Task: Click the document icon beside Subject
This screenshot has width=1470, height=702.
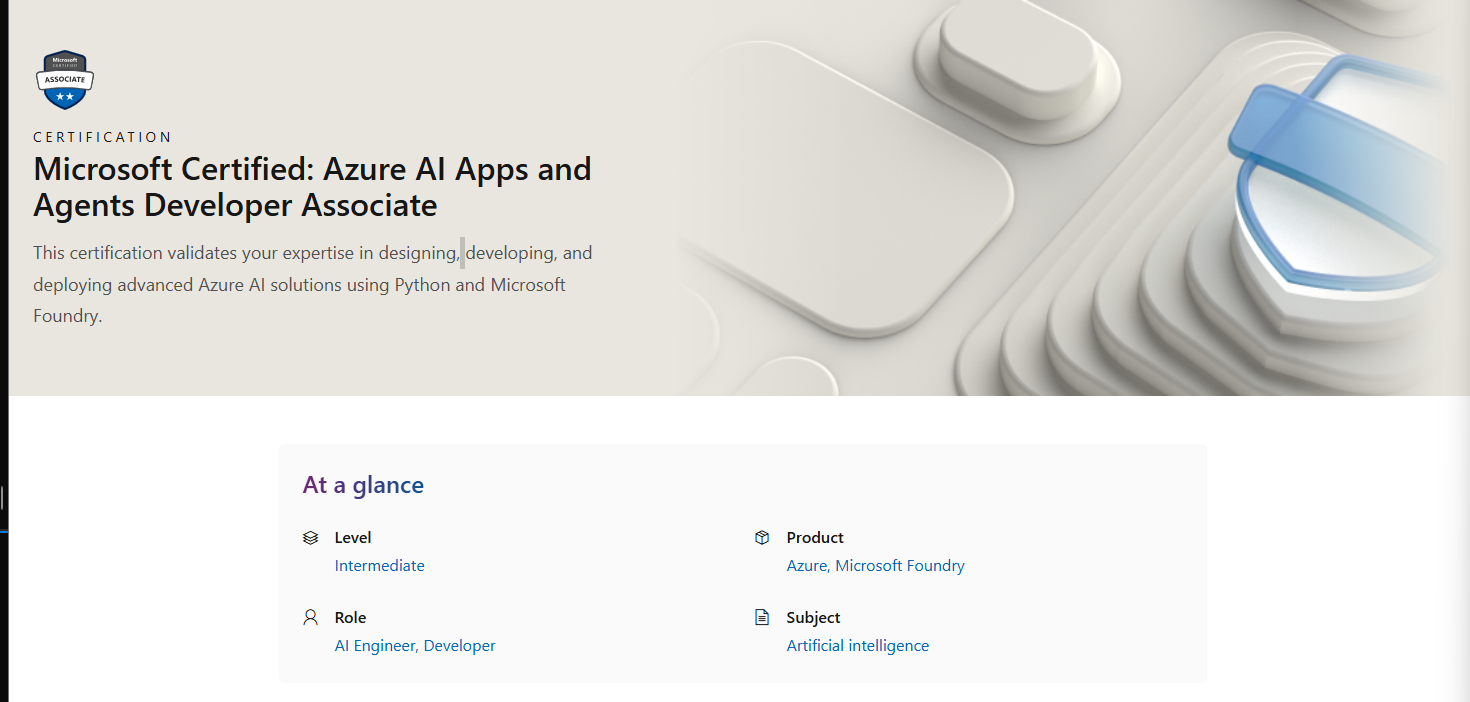Action: 762,618
